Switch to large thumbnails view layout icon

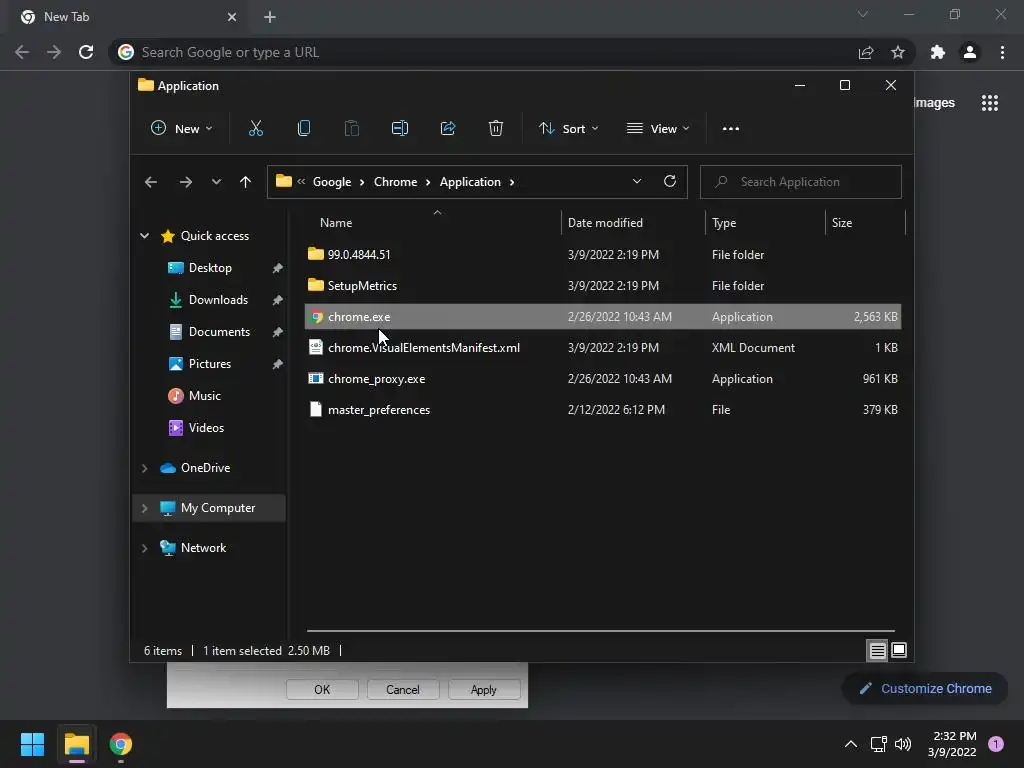(x=899, y=650)
